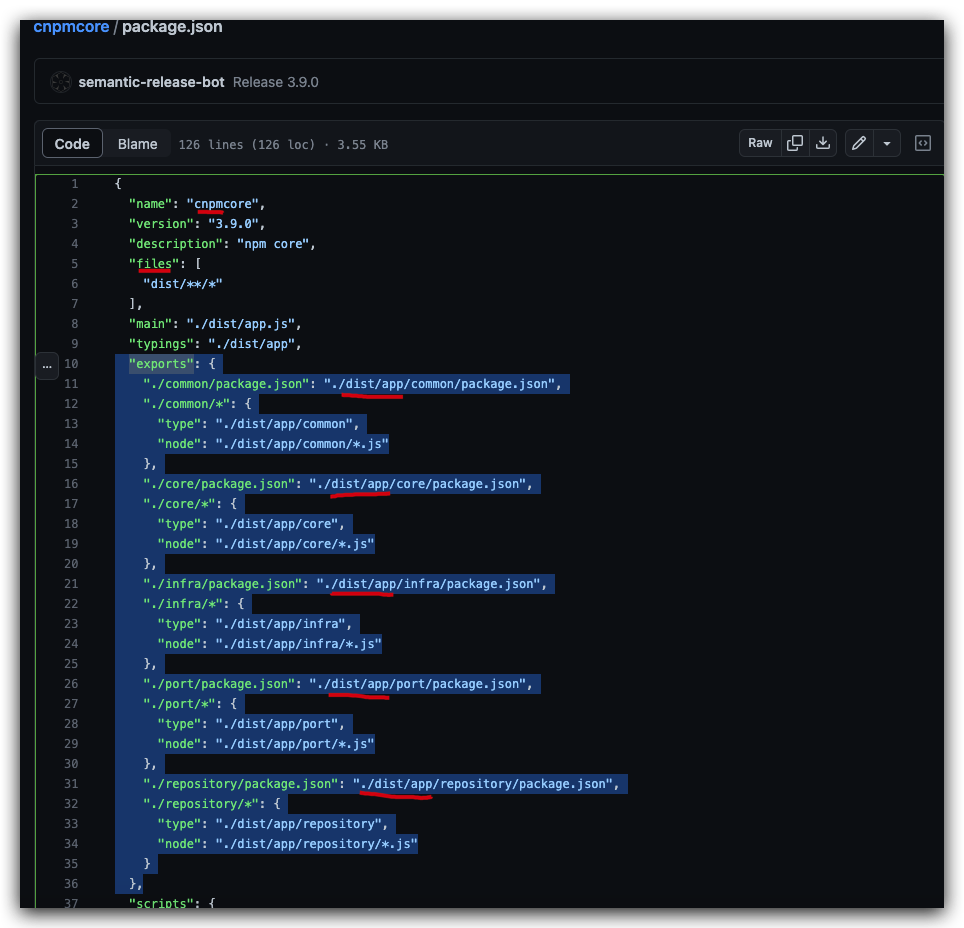Switch to the Blame tab

(x=137, y=143)
